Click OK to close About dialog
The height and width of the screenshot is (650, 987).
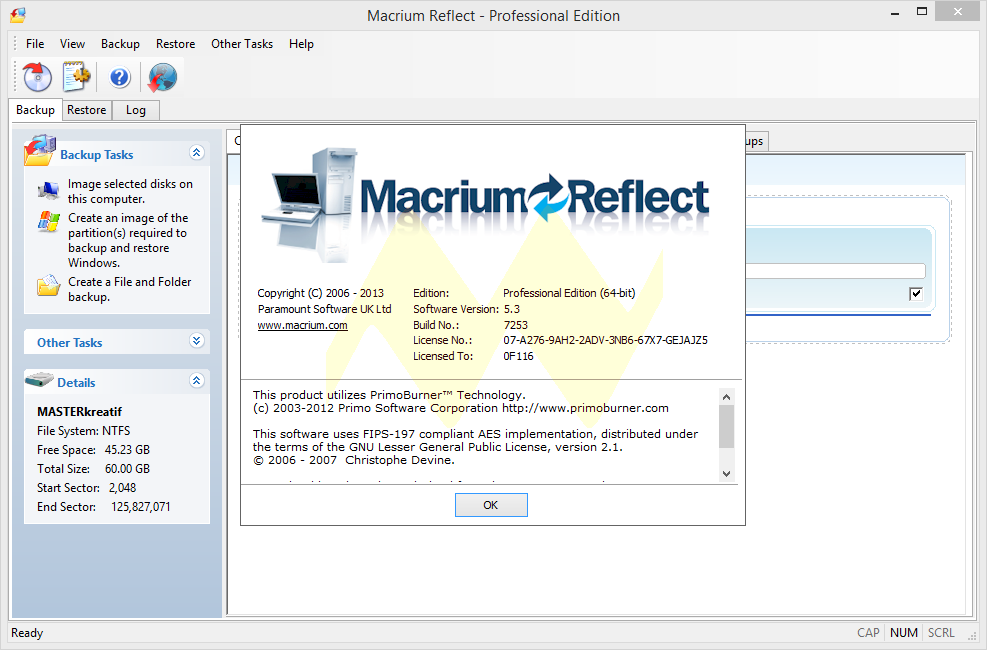coord(491,505)
